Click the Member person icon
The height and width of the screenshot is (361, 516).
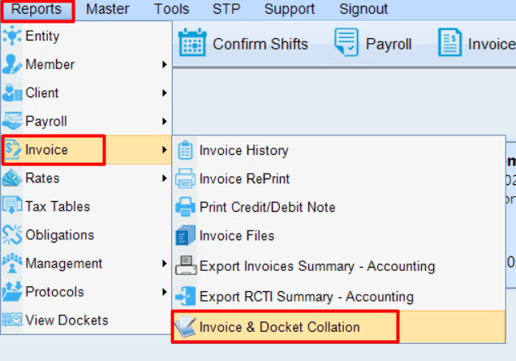12,64
